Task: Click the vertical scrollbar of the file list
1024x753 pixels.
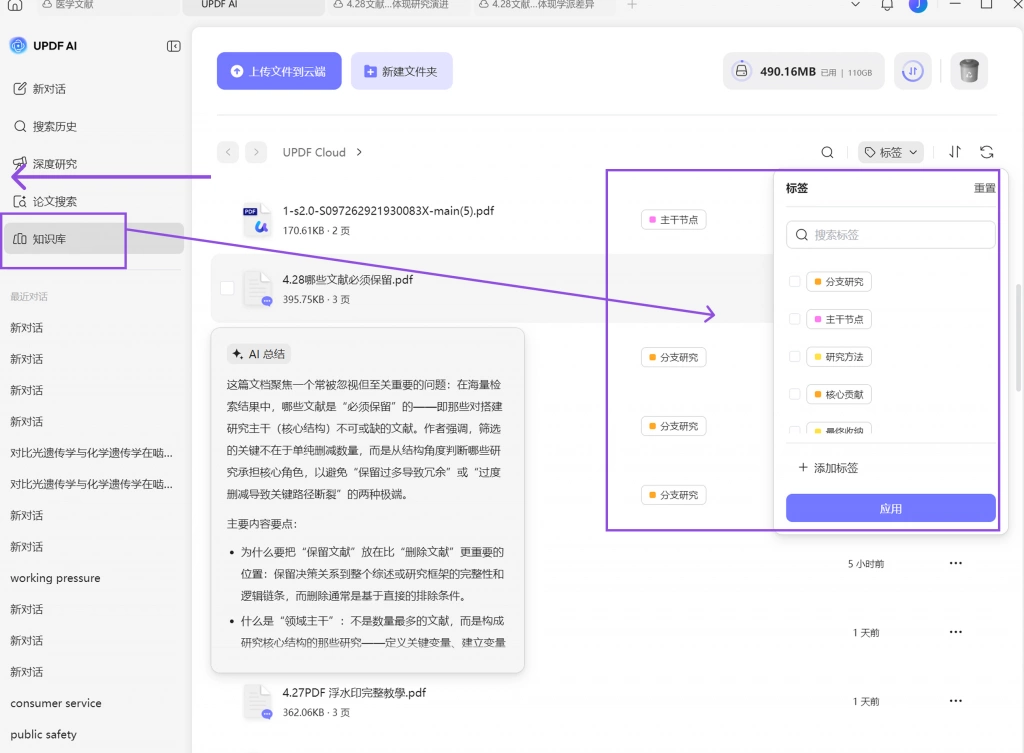Action: 1018,338
